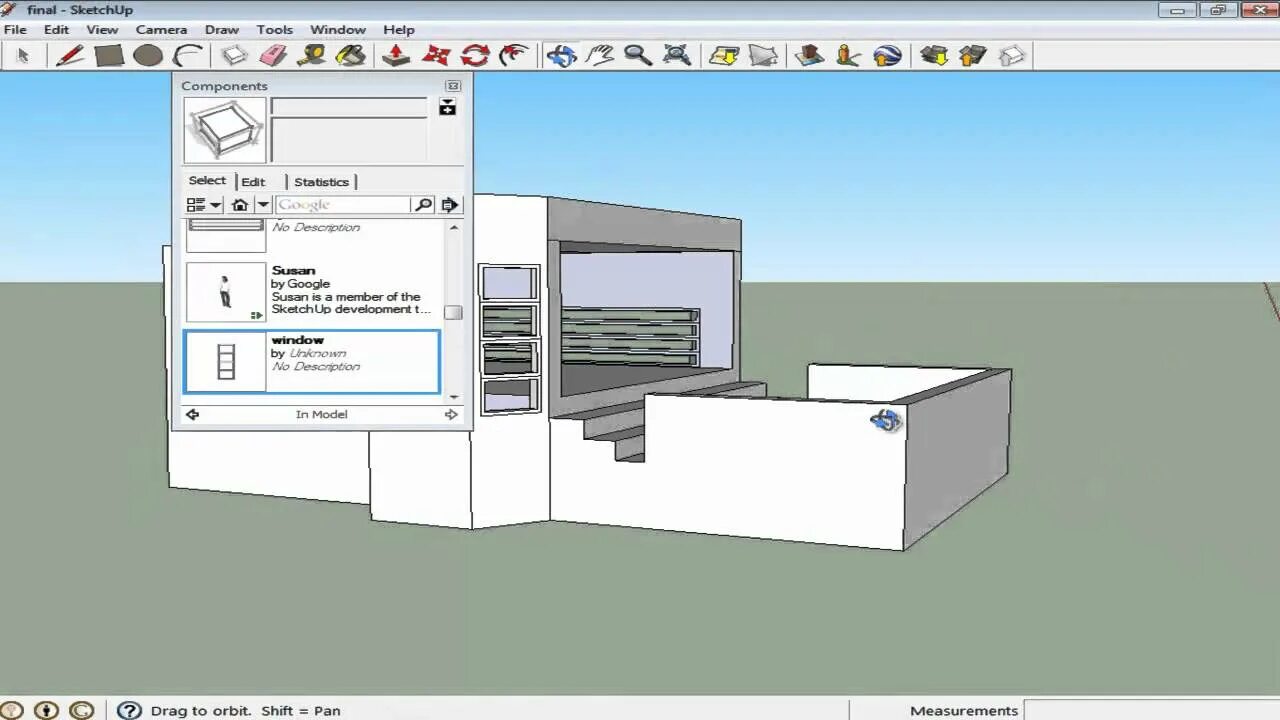Select the Rotate tool
1280x720 pixels.
[475, 55]
